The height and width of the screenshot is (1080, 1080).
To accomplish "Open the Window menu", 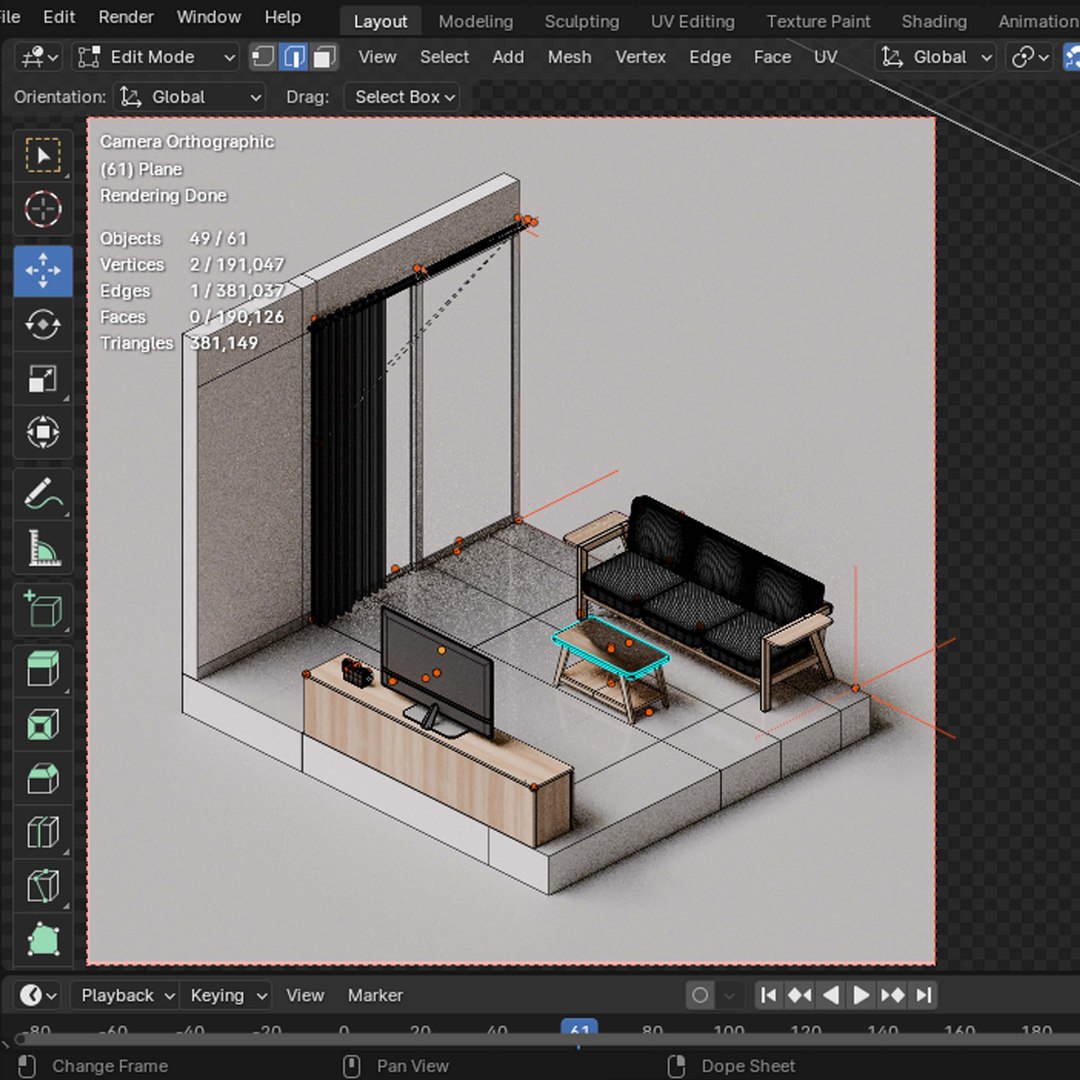I will (x=209, y=17).
